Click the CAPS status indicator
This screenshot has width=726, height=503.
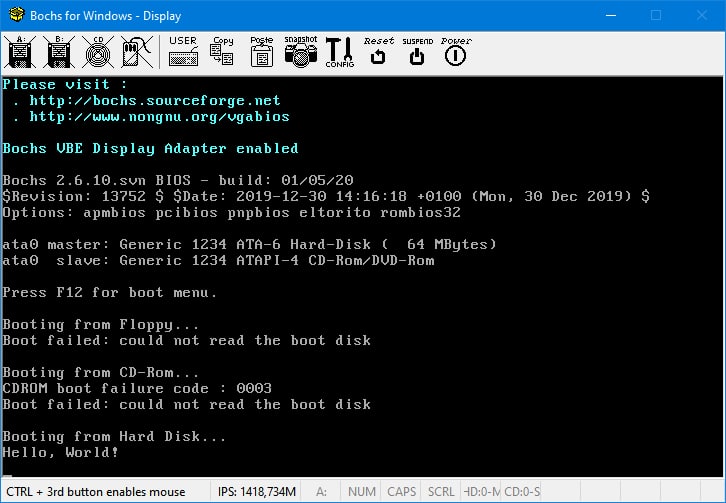[x=401, y=491]
